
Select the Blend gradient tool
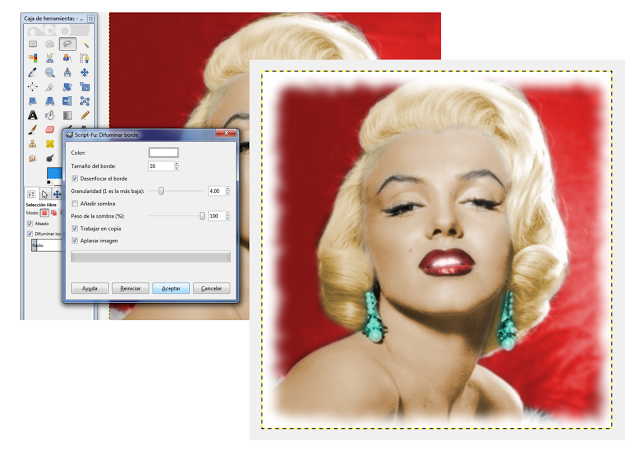pyautogui.click(x=68, y=115)
